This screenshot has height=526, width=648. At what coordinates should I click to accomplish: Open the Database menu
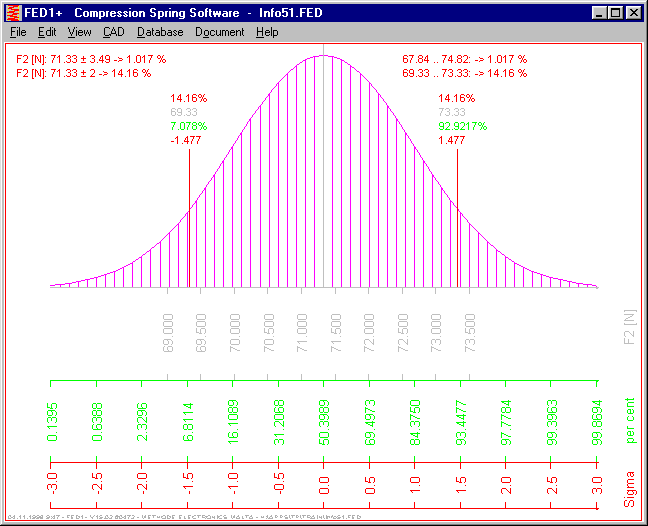[x=160, y=32]
